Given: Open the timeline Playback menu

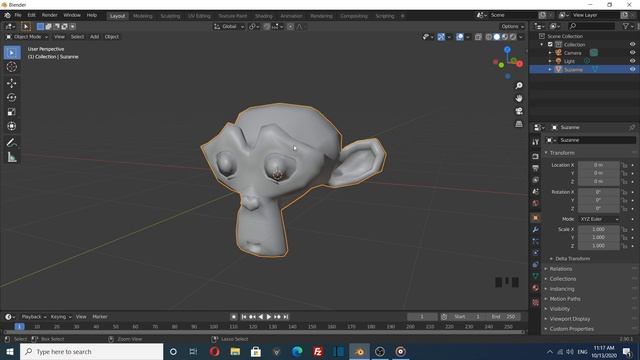Looking at the screenshot, I should click(33, 317).
